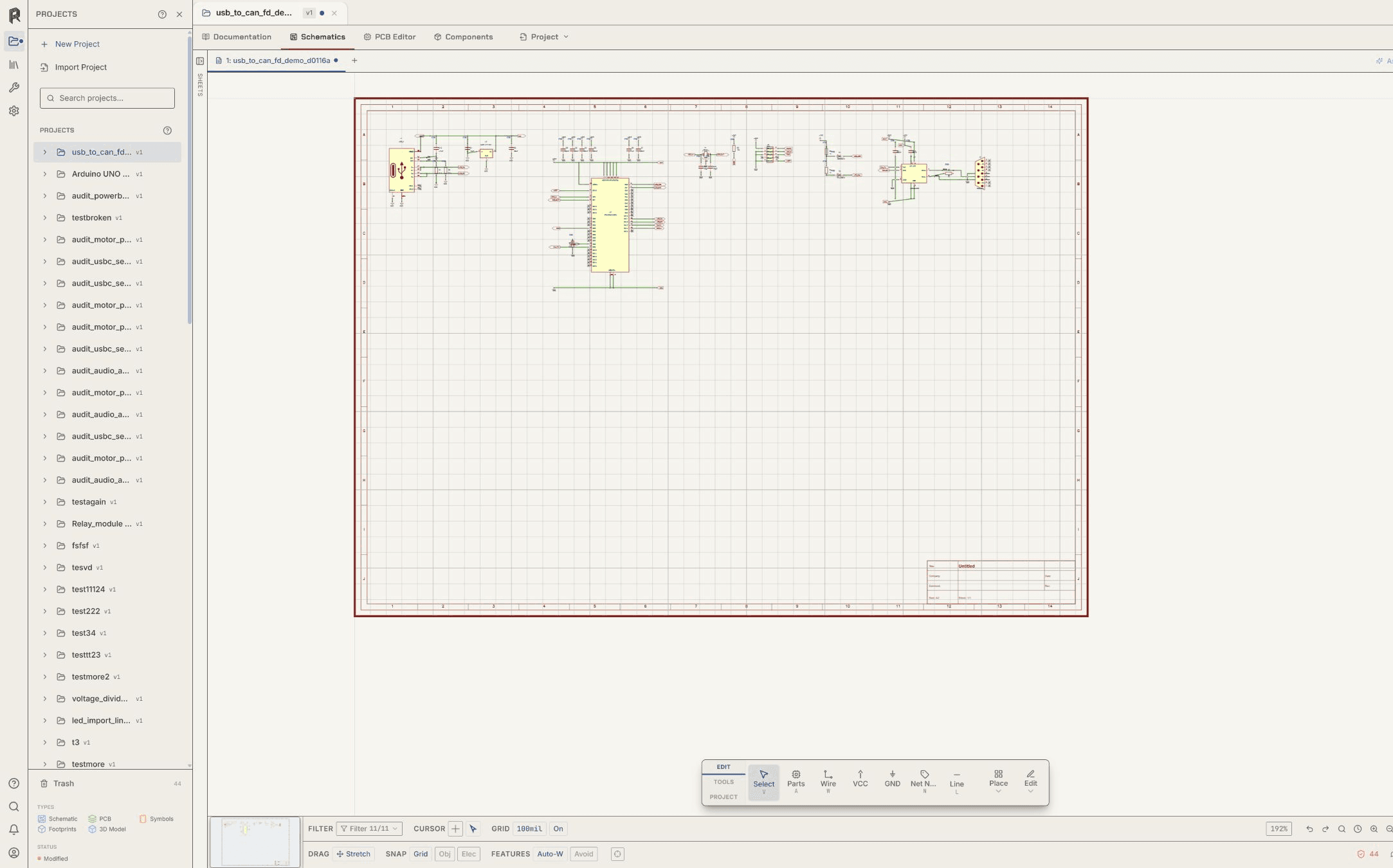
Task: Click the undo arrow
Action: 1309,829
